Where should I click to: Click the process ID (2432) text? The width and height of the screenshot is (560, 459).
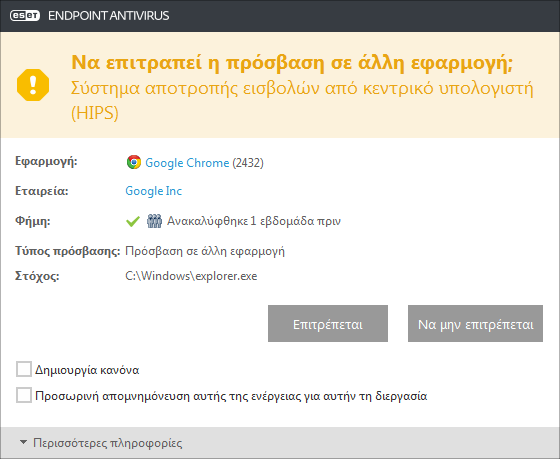click(x=248, y=163)
